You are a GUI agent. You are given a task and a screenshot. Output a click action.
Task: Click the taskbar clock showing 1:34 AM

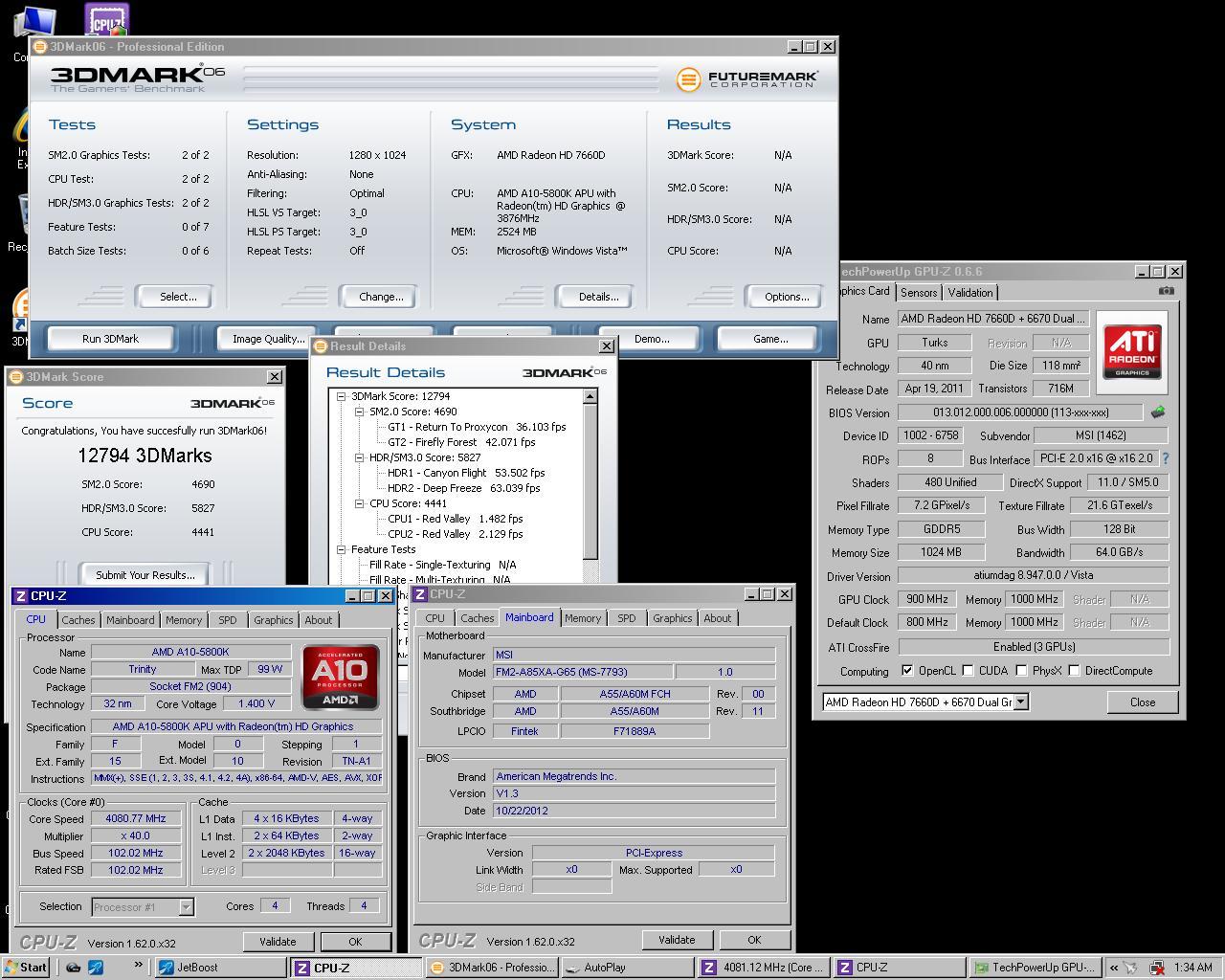1192,968
